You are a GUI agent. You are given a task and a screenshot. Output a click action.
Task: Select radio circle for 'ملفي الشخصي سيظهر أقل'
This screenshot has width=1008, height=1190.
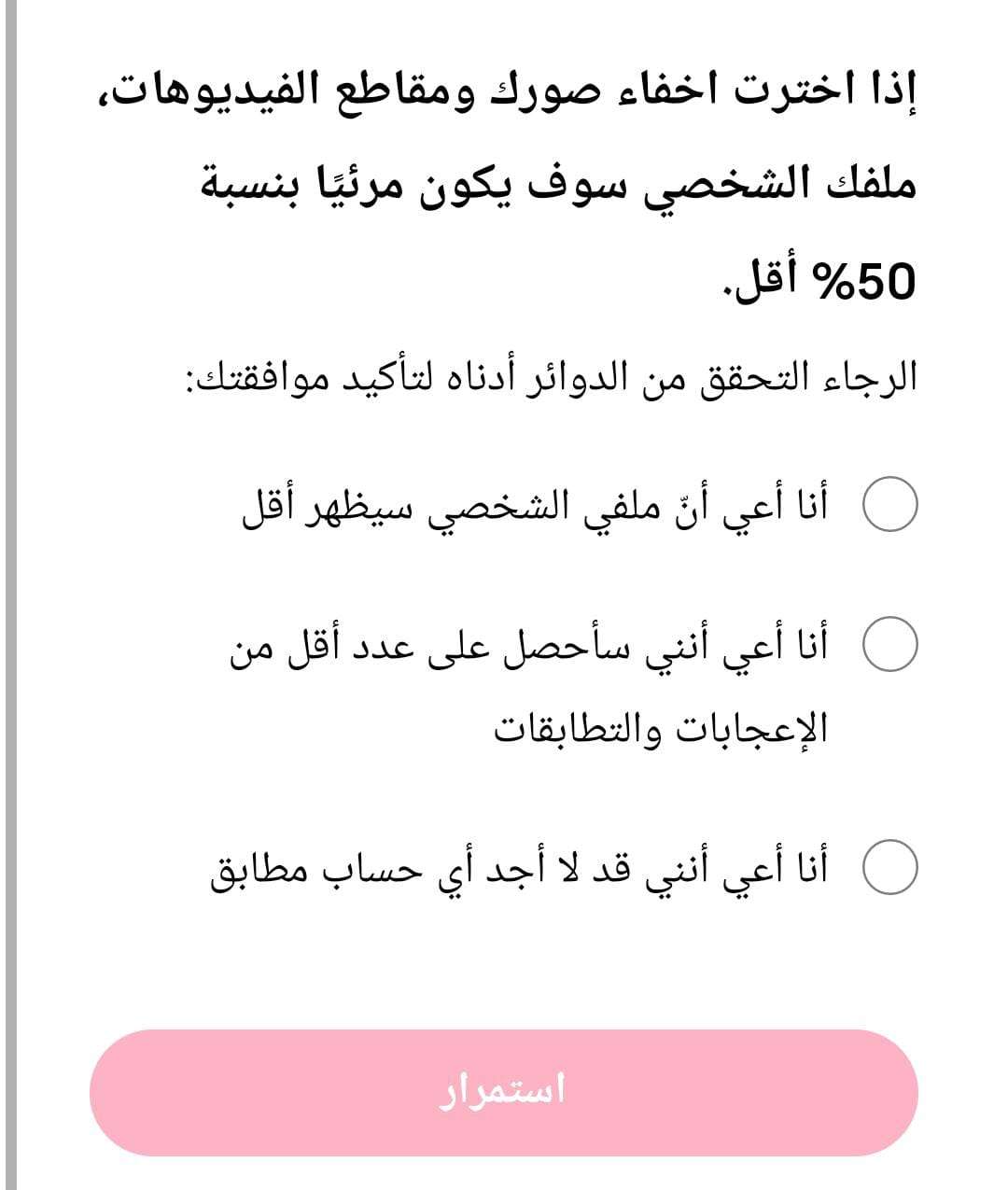coord(893,507)
